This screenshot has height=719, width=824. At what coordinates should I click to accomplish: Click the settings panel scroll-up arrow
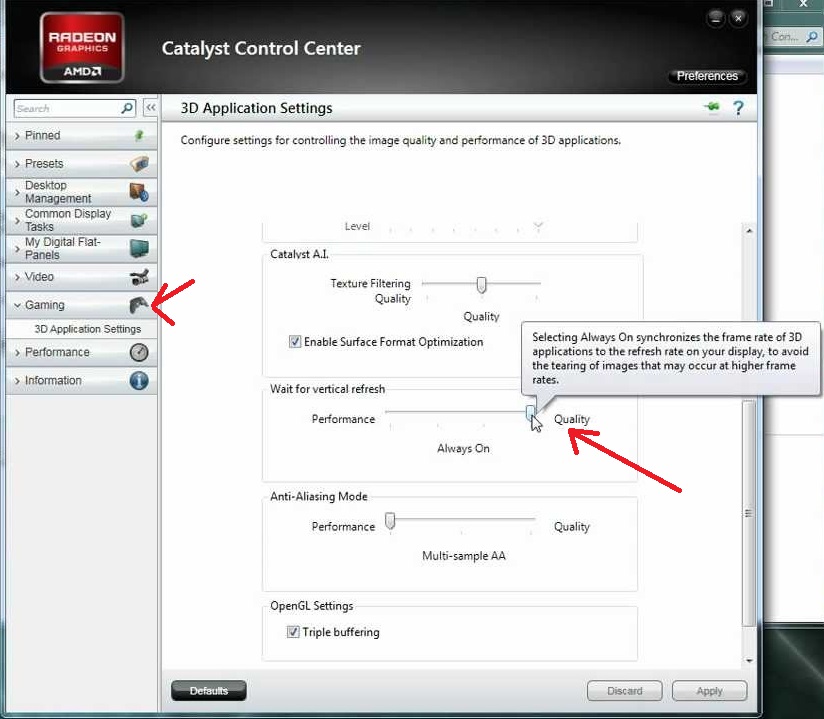point(749,231)
